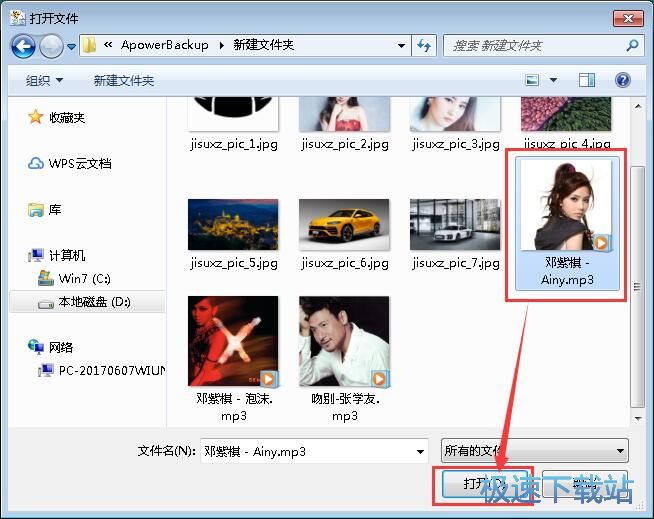Select 库 in the navigation pane
This screenshot has height=519, width=654.
(x=55, y=209)
